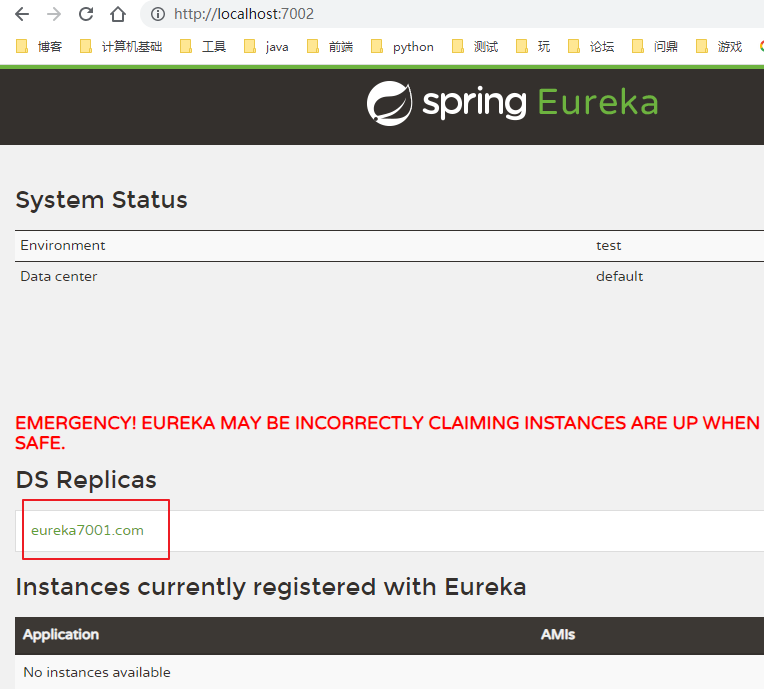Select the Environment row label
This screenshot has width=764, height=689.
coord(62,245)
